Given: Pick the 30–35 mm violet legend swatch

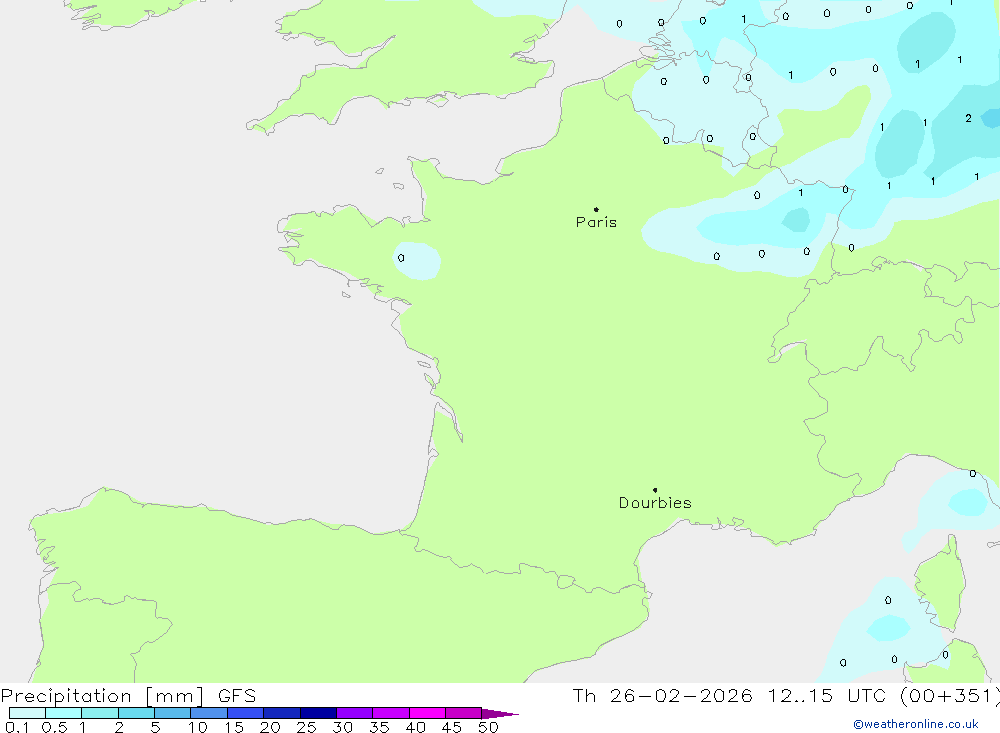Looking at the screenshot, I should point(354,713).
